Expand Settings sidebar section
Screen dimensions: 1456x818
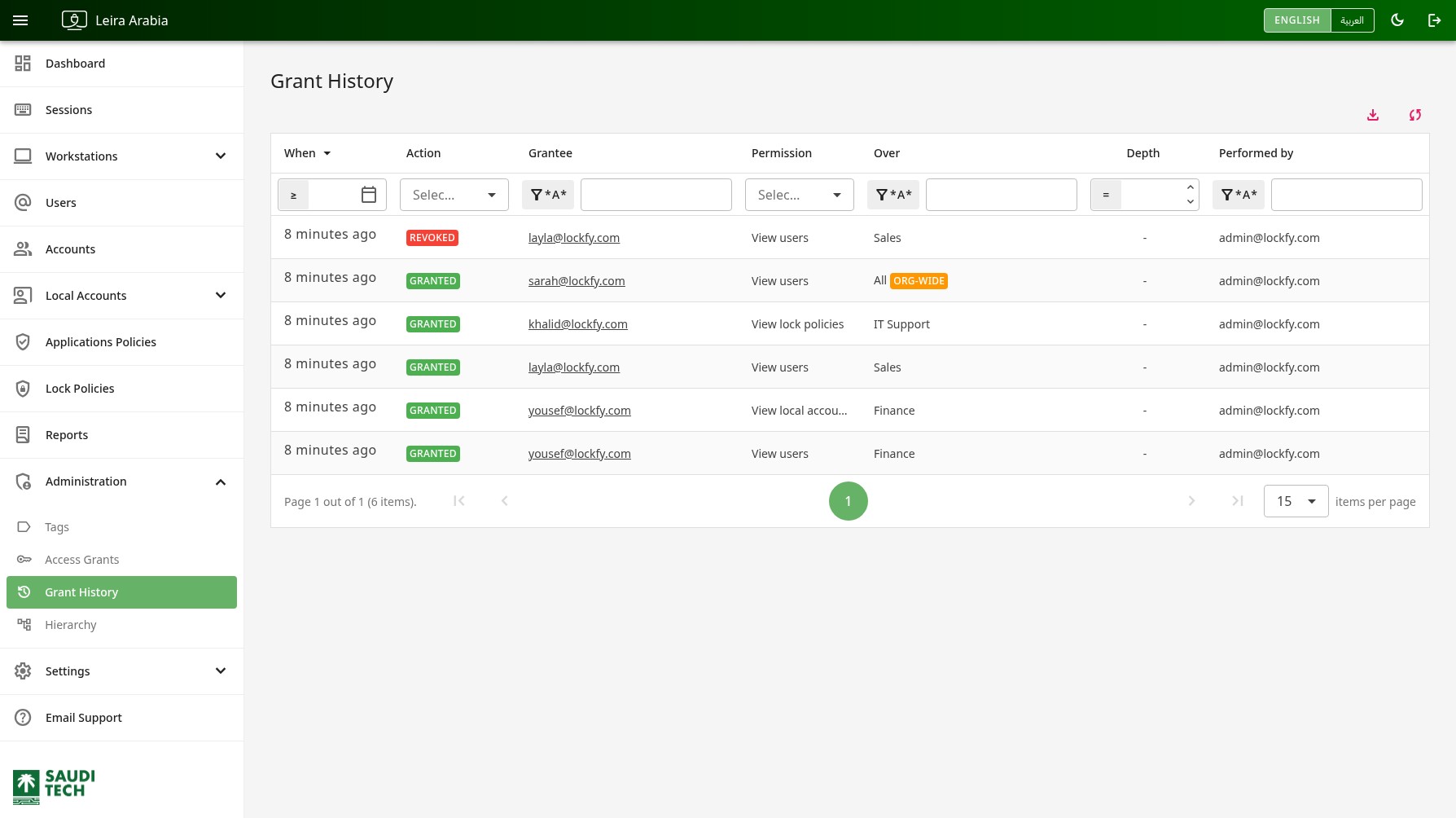click(x=121, y=671)
